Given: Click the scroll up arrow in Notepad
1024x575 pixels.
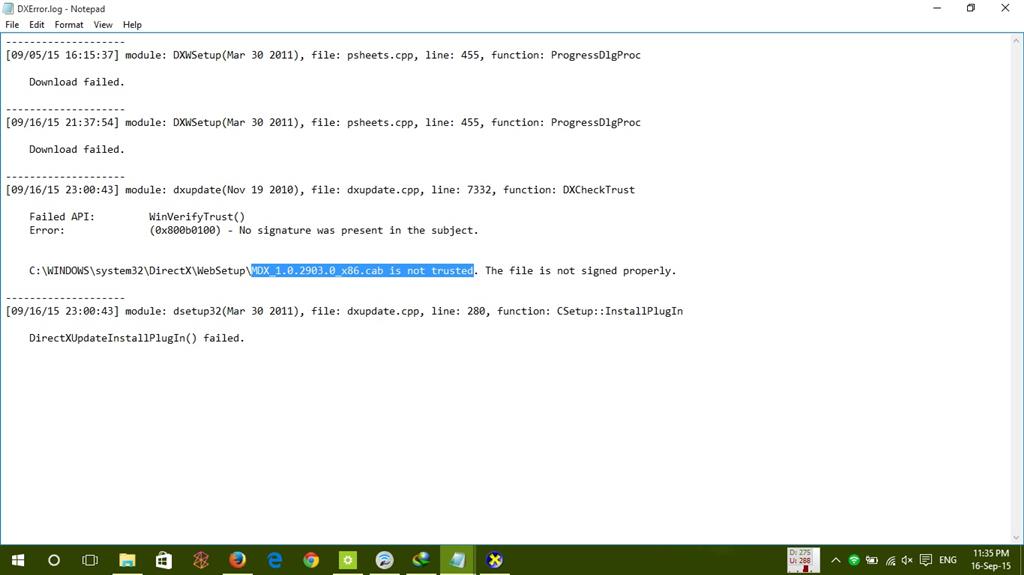Looking at the screenshot, I should point(1016,41).
